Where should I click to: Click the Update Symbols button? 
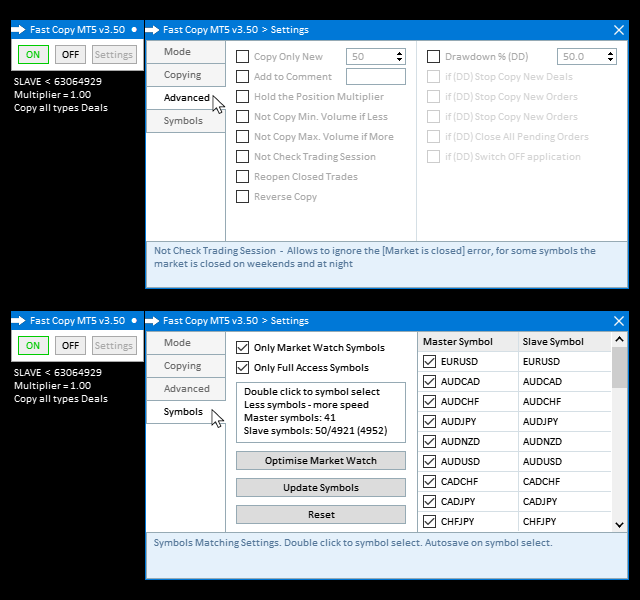click(x=321, y=488)
